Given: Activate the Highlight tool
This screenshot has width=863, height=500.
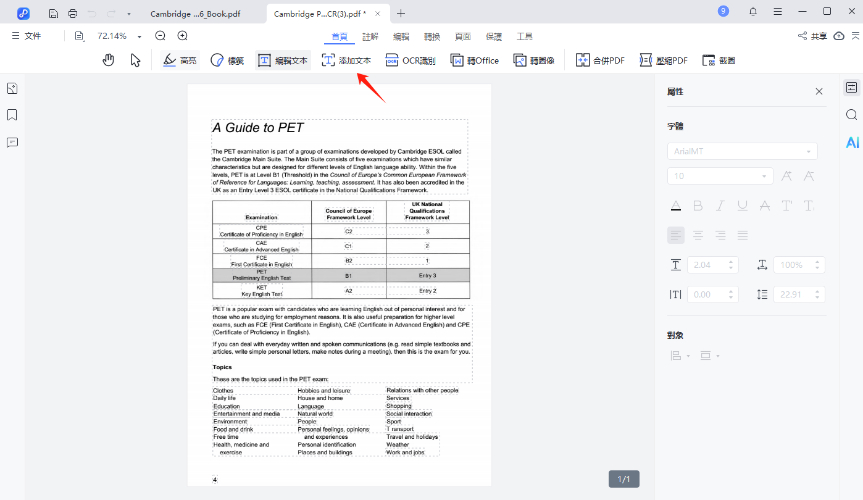Looking at the screenshot, I should [180, 60].
